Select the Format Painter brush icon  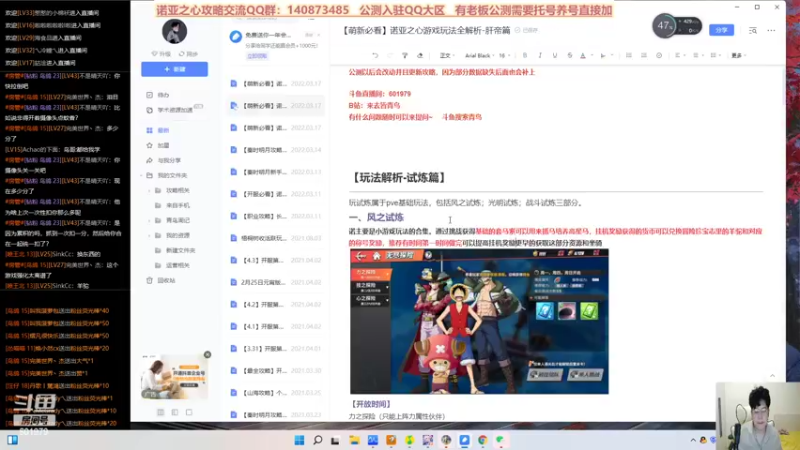(405, 55)
